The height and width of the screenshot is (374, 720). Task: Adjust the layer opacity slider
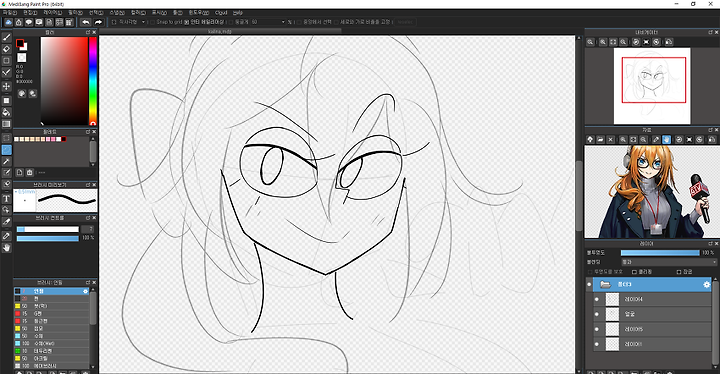point(660,253)
